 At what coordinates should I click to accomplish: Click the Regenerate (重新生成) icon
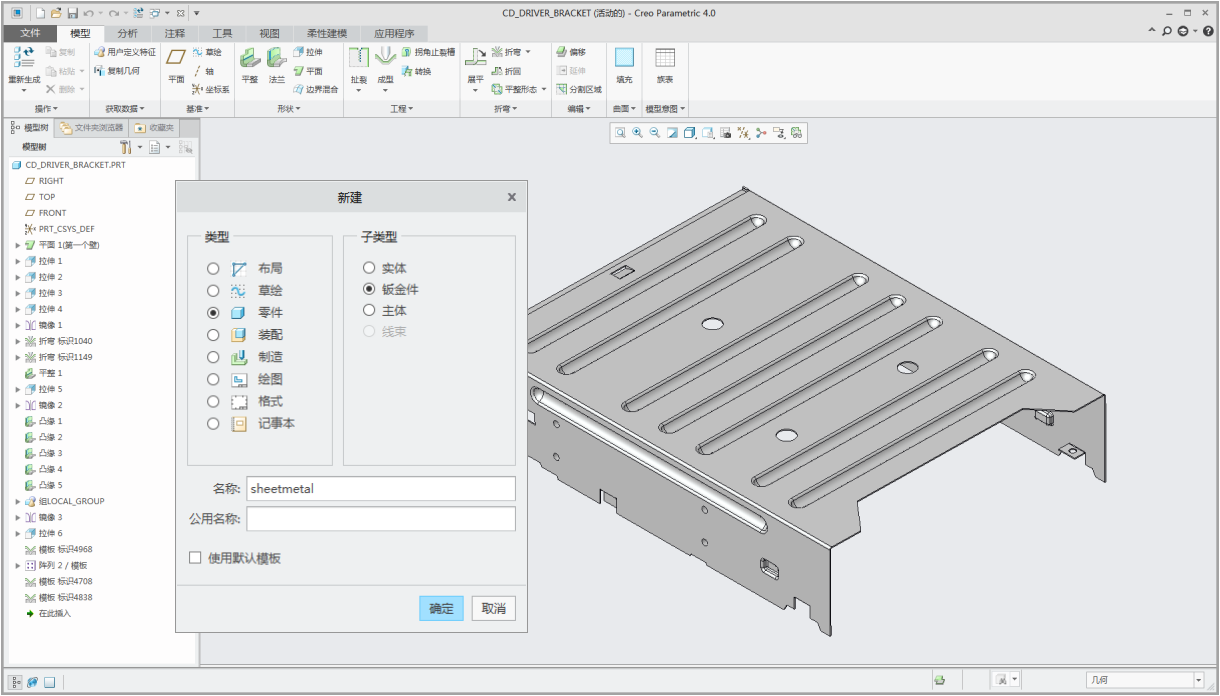[23, 57]
